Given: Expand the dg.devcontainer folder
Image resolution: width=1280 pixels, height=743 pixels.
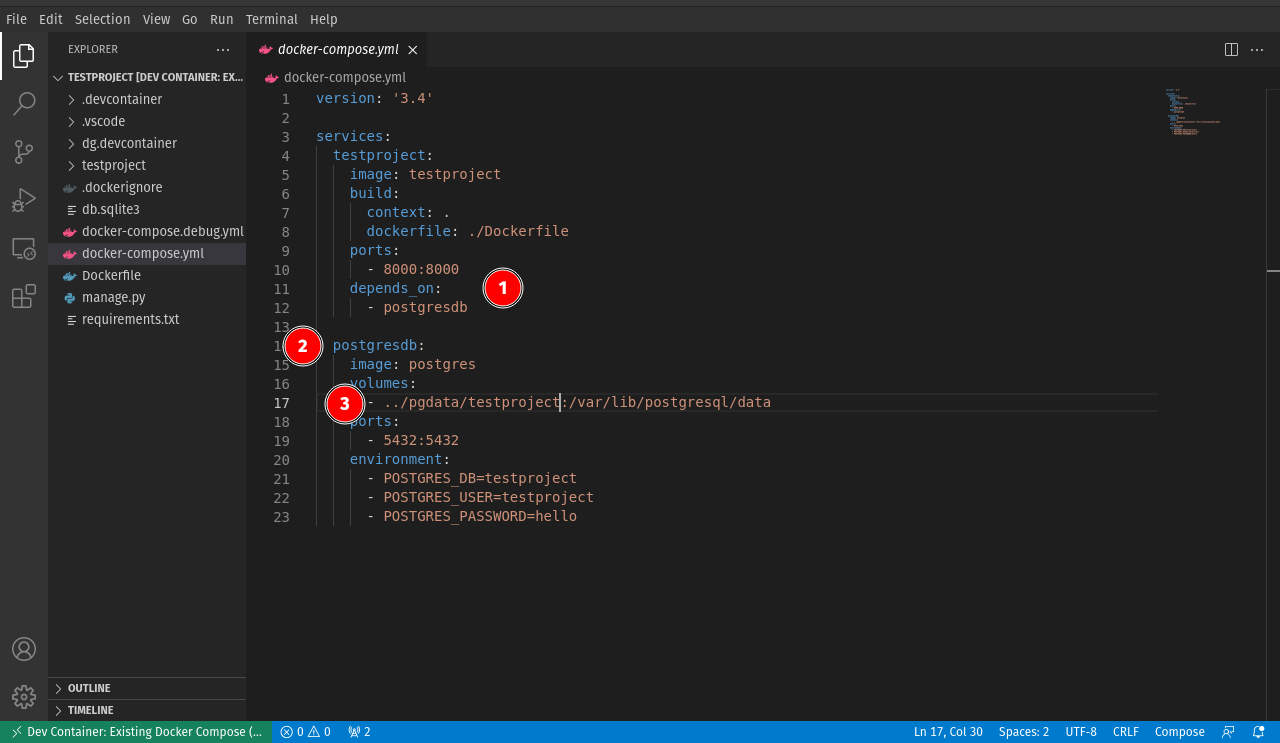Looking at the screenshot, I should 147,143.
